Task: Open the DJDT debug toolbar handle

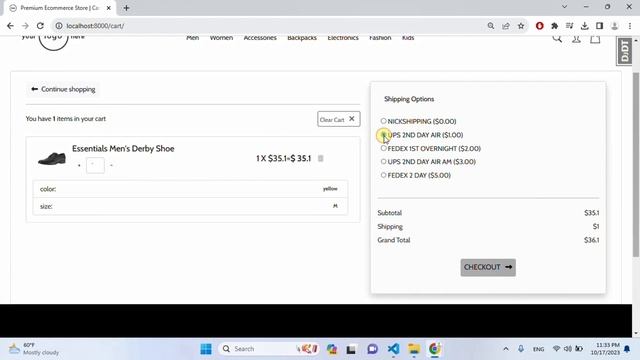Action: (x=624, y=51)
